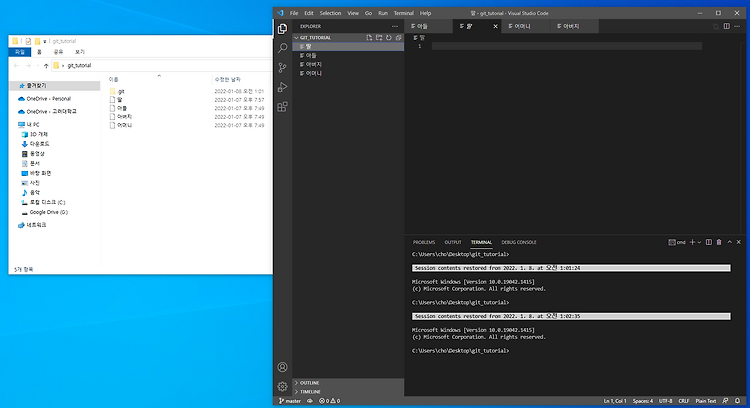Switch to the 어머니 editor tab
Screen dimensions: 750x408
(525, 26)
